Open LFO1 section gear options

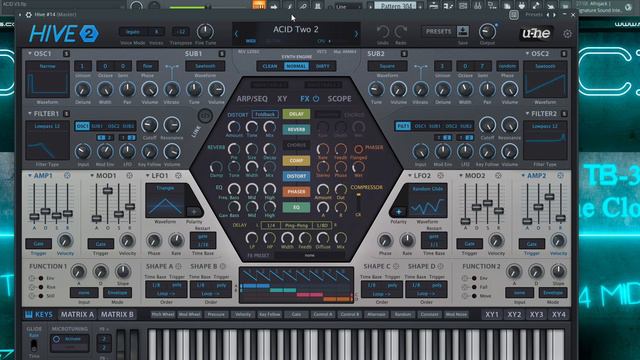[178, 176]
